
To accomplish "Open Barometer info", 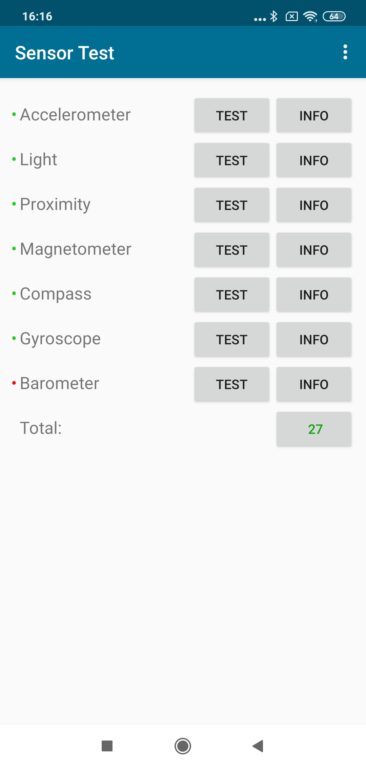I will pos(314,384).
